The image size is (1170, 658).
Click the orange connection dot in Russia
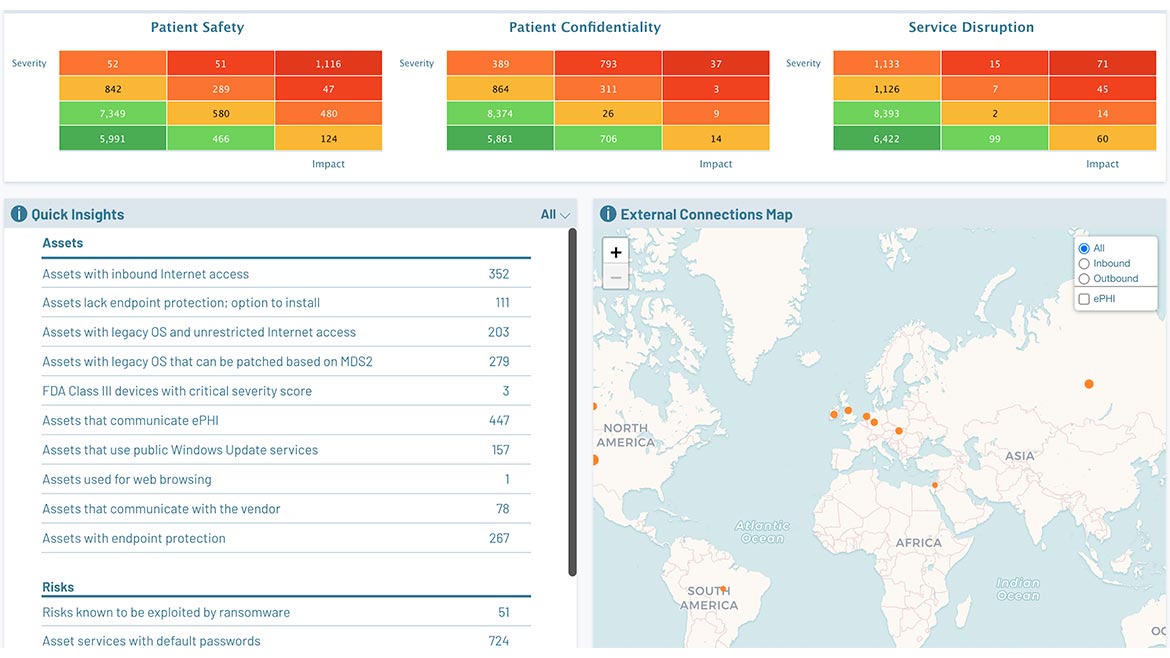pyautogui.click(x=1089, y=384)
